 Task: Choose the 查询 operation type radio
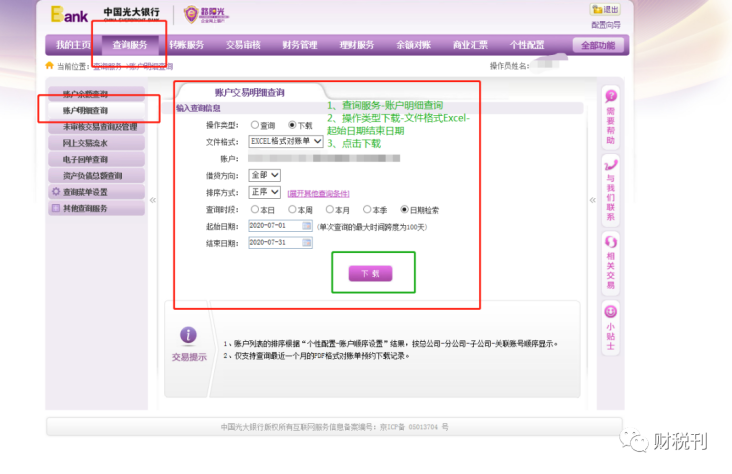[255, 125]
